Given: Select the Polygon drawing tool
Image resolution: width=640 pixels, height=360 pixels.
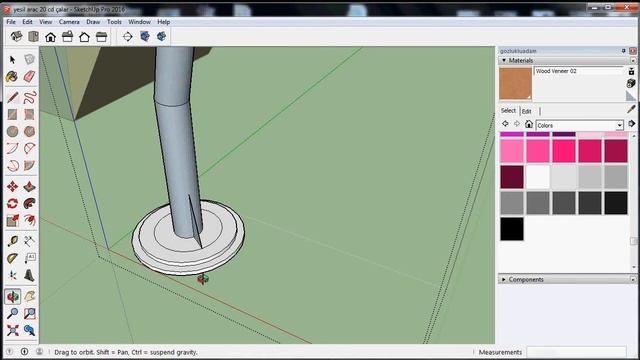Looking at the screenshot, I should point(29,131).
